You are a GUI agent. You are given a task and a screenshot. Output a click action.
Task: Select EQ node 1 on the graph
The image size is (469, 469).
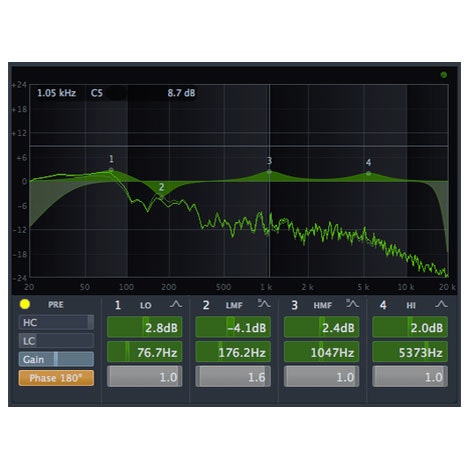pos(111,170)
